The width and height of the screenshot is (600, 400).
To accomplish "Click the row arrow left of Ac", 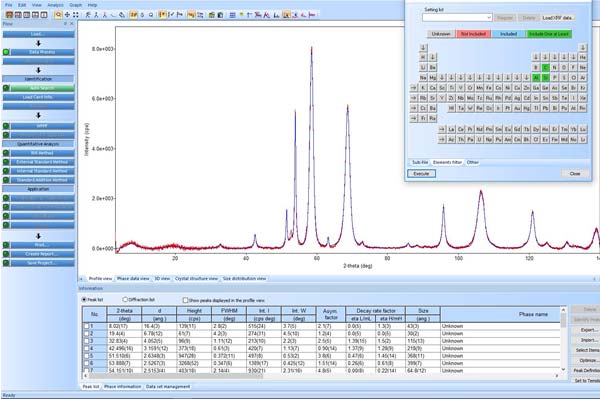I will (442, 140).
